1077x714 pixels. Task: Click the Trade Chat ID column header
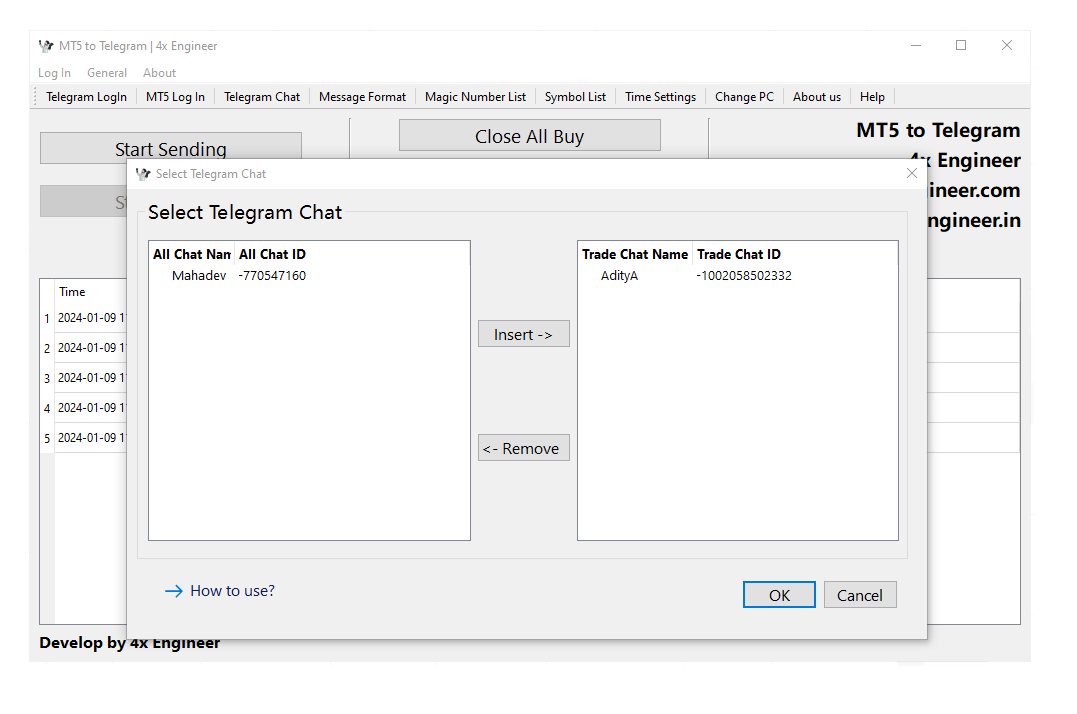point(738,255)
